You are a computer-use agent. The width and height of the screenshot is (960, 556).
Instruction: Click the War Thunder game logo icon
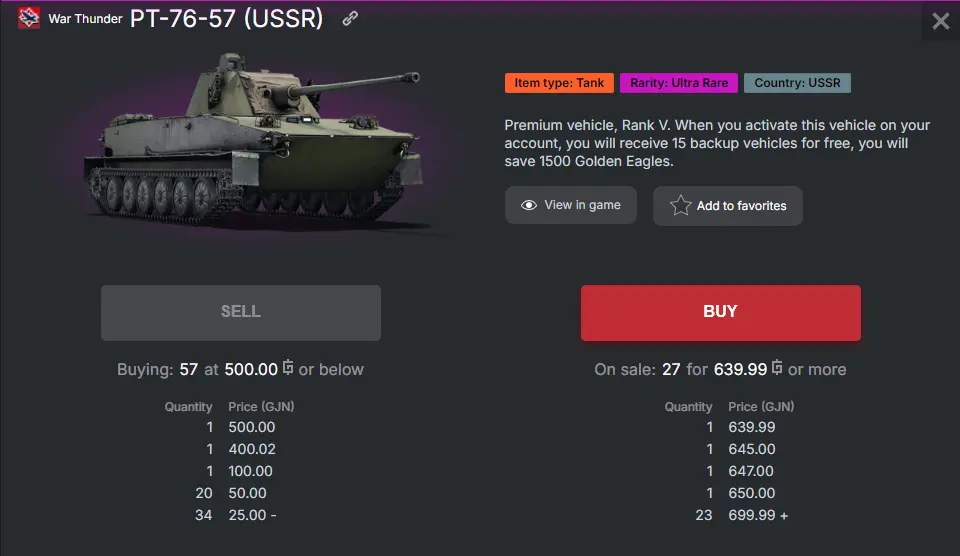point(28,18)
